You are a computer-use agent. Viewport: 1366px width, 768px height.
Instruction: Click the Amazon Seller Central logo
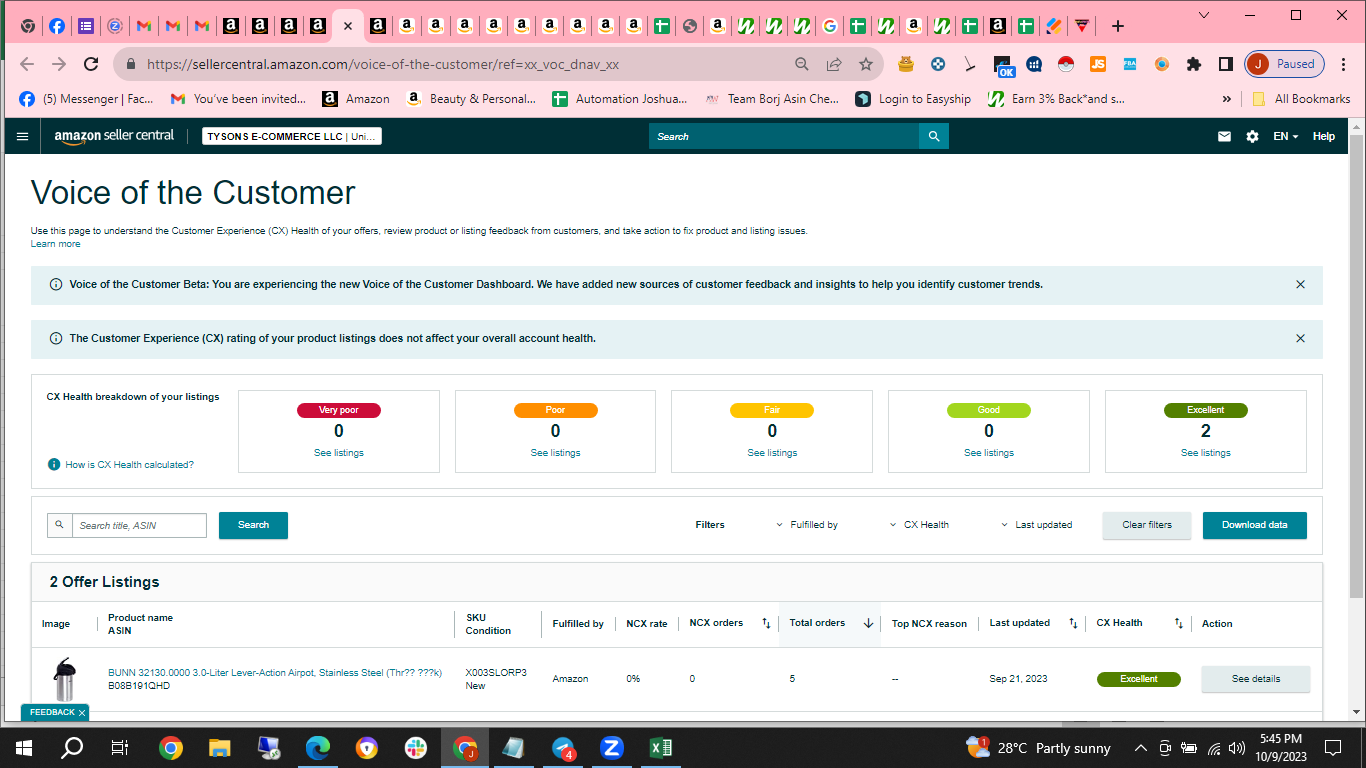[114, 136]
